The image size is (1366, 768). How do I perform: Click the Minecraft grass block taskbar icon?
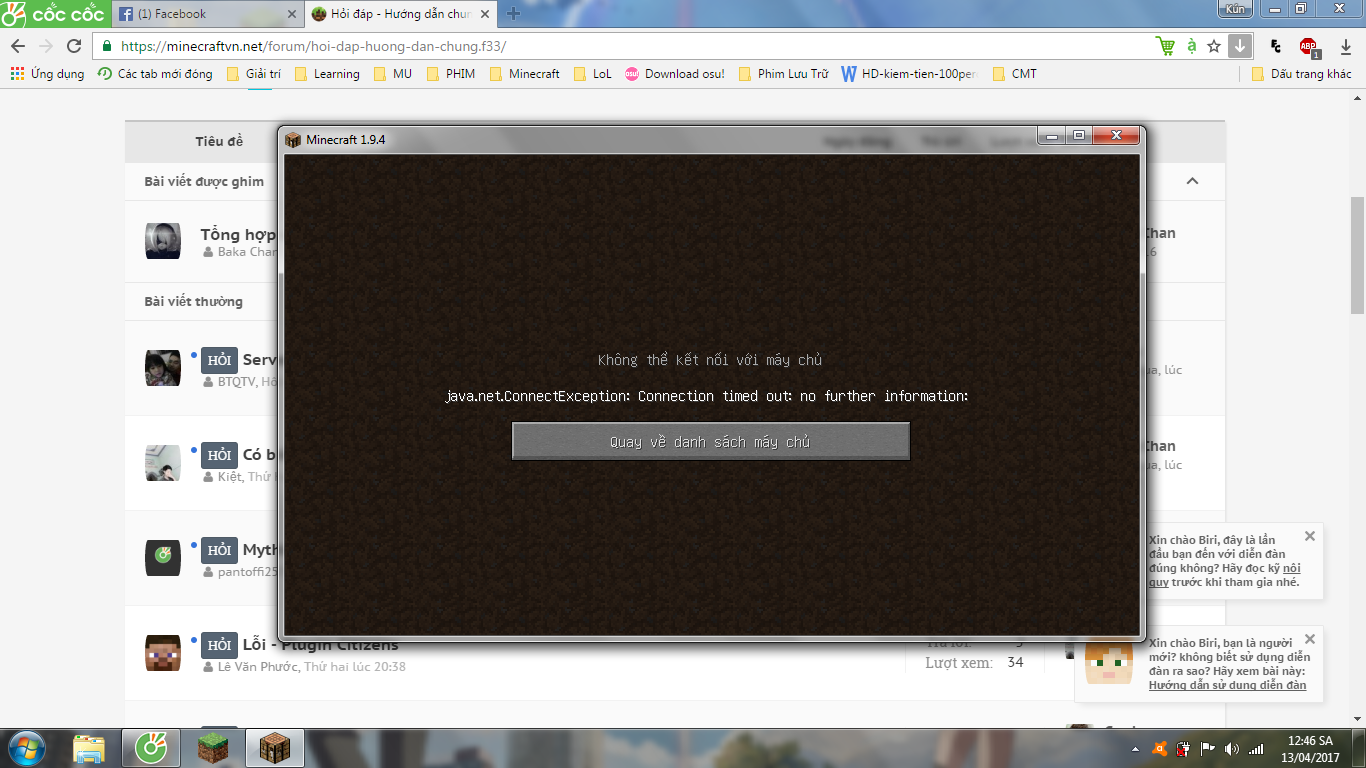tap(212, 748)
